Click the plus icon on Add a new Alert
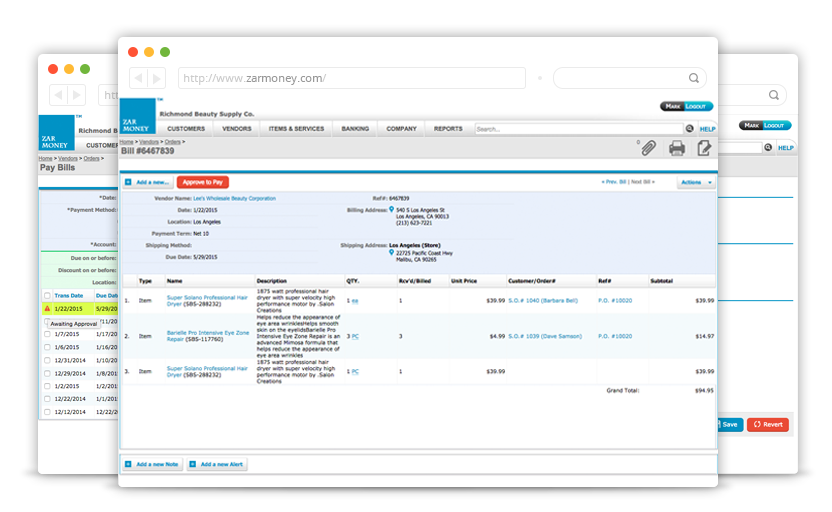832x512 pixels. click(x=193, y=464)
